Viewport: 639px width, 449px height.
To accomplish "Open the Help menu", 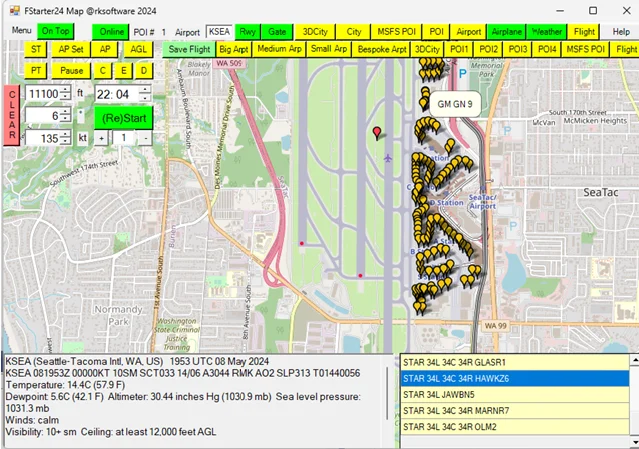I will [x=621, y=32].
